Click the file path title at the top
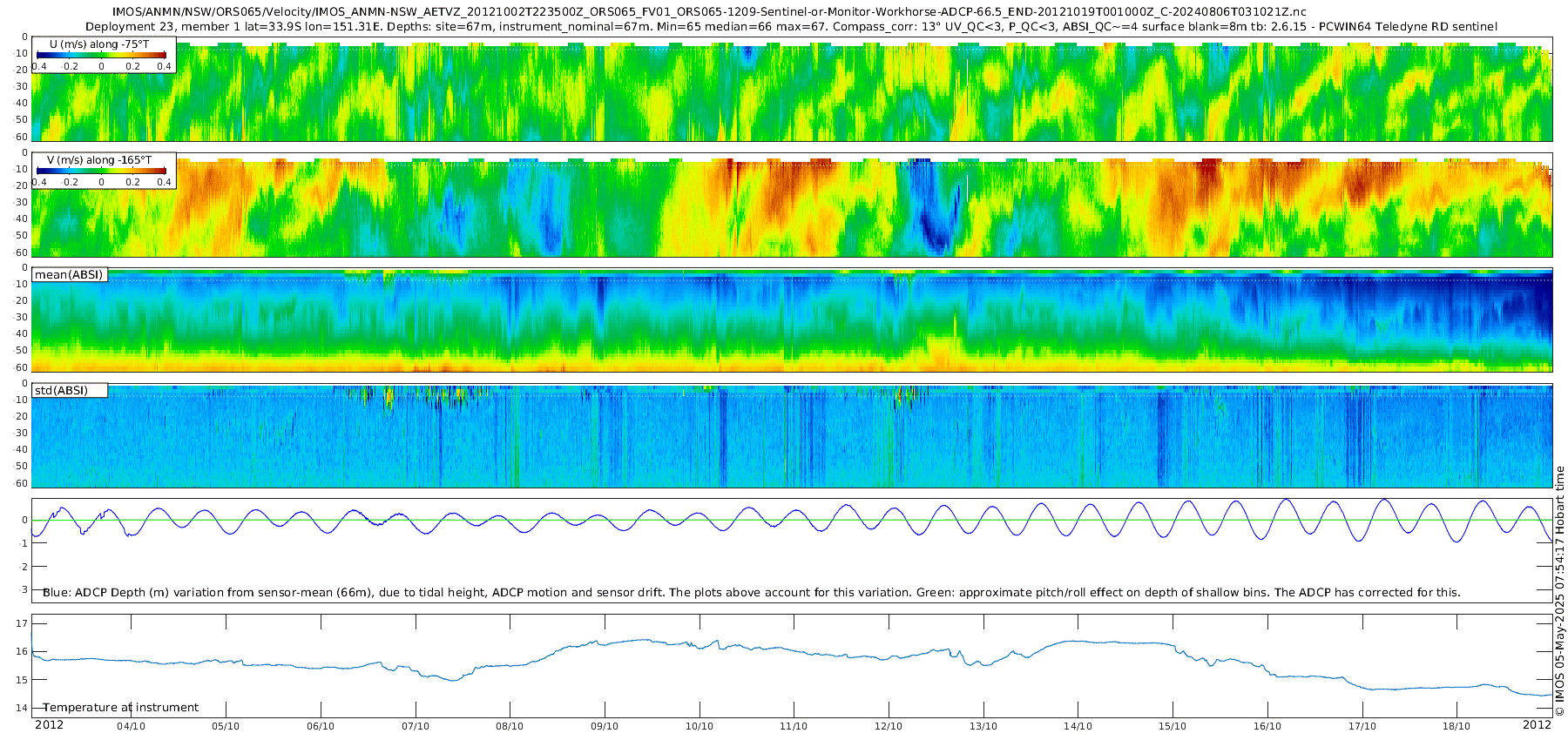 709,11
